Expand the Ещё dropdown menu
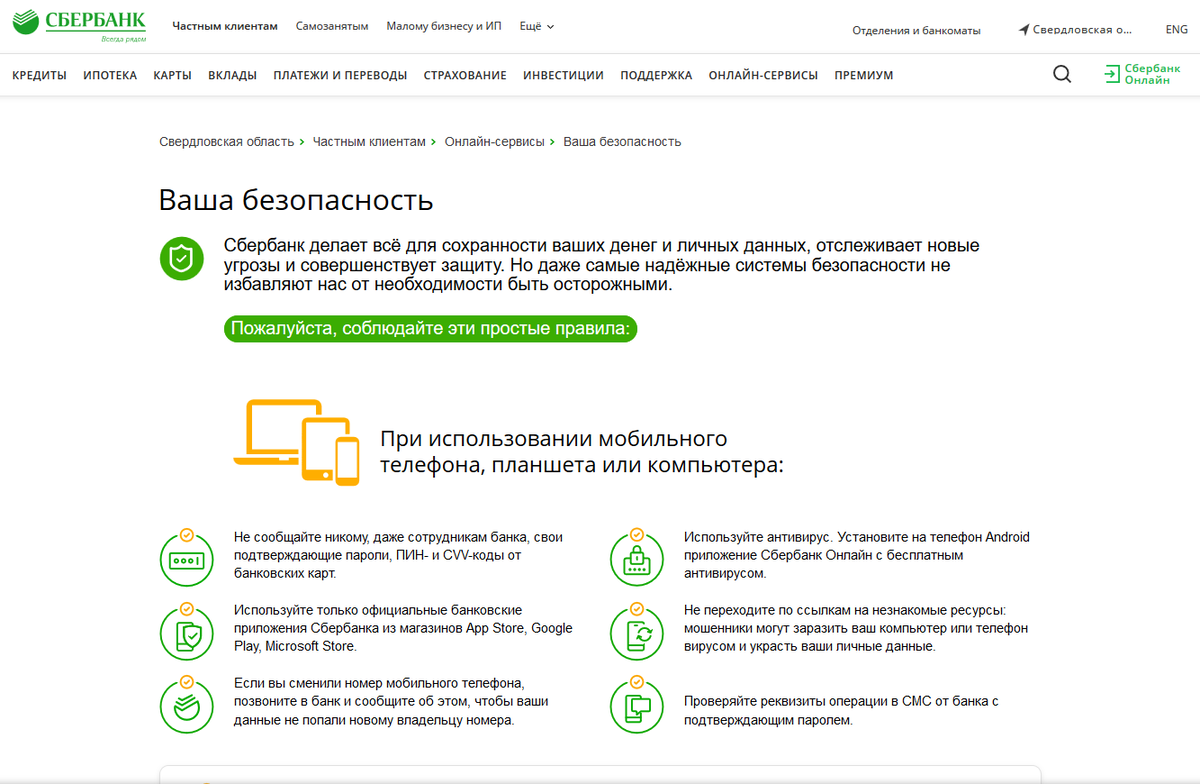Viewport: 1200px width, 784px height. pyautogui.click(x=537, y=27)
